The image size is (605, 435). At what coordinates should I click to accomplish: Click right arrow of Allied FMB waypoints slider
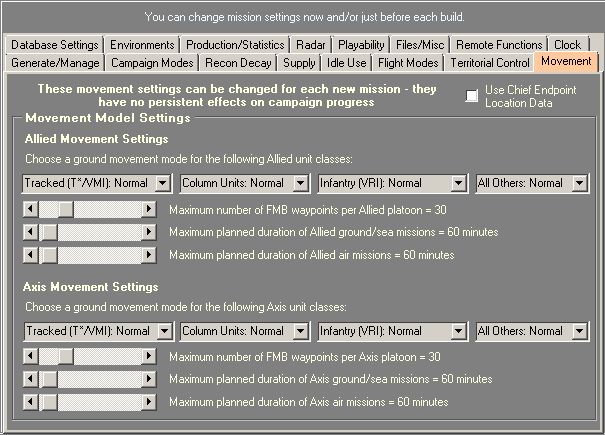(149, 209)
